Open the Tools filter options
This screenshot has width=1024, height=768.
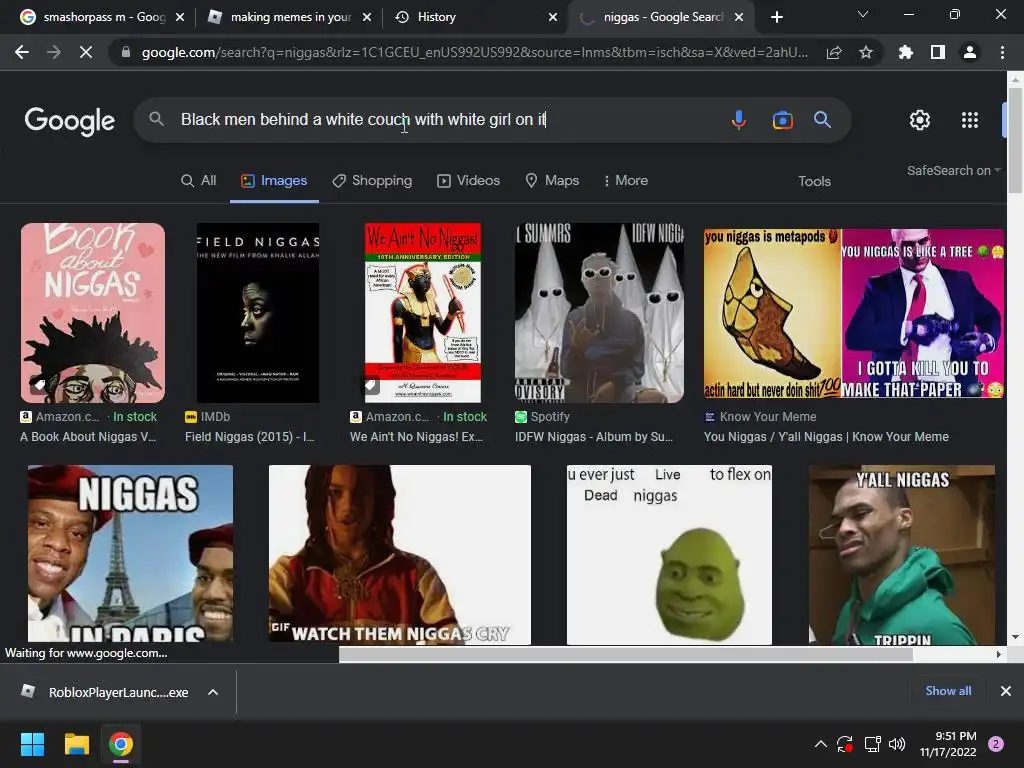click(814, 181)
